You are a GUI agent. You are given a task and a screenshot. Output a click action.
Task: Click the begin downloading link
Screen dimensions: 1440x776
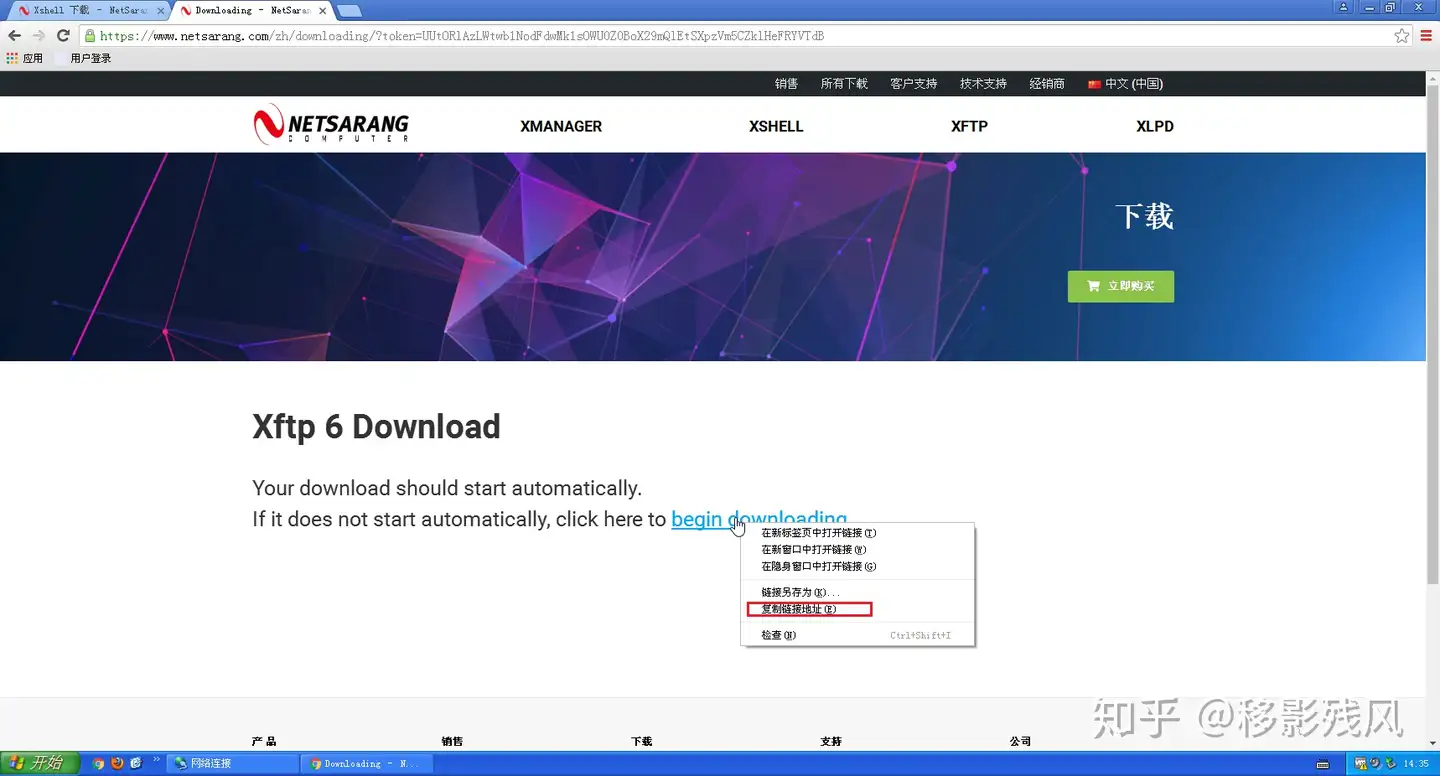759,519
